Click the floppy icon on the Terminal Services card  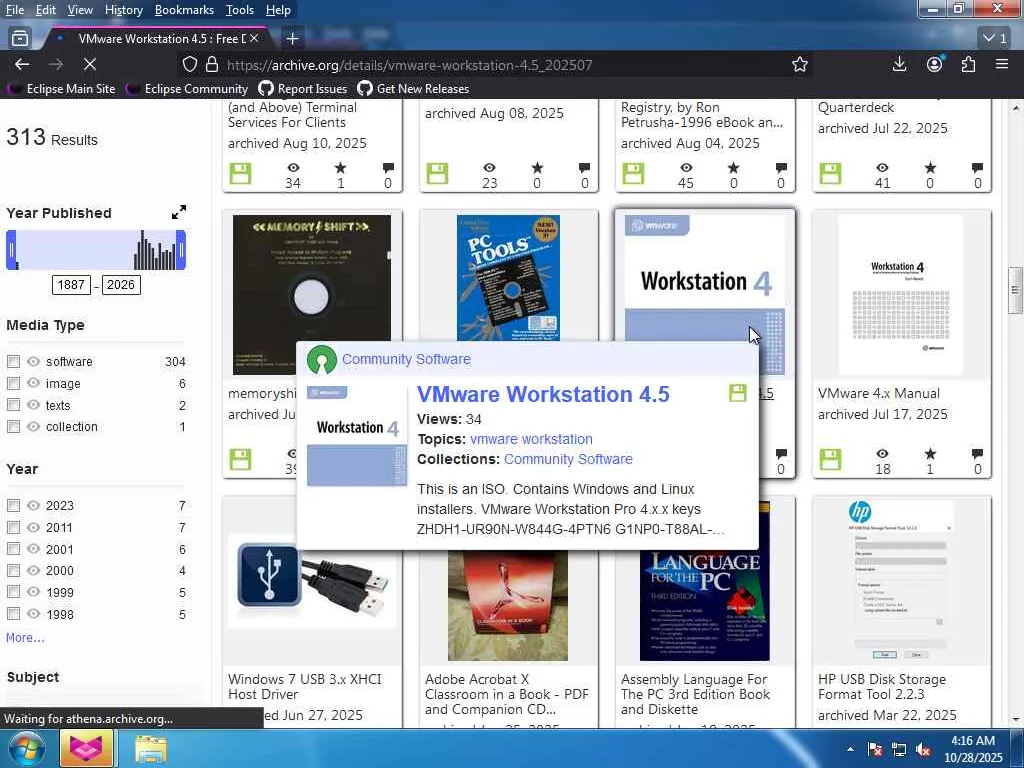pos(240,174)
